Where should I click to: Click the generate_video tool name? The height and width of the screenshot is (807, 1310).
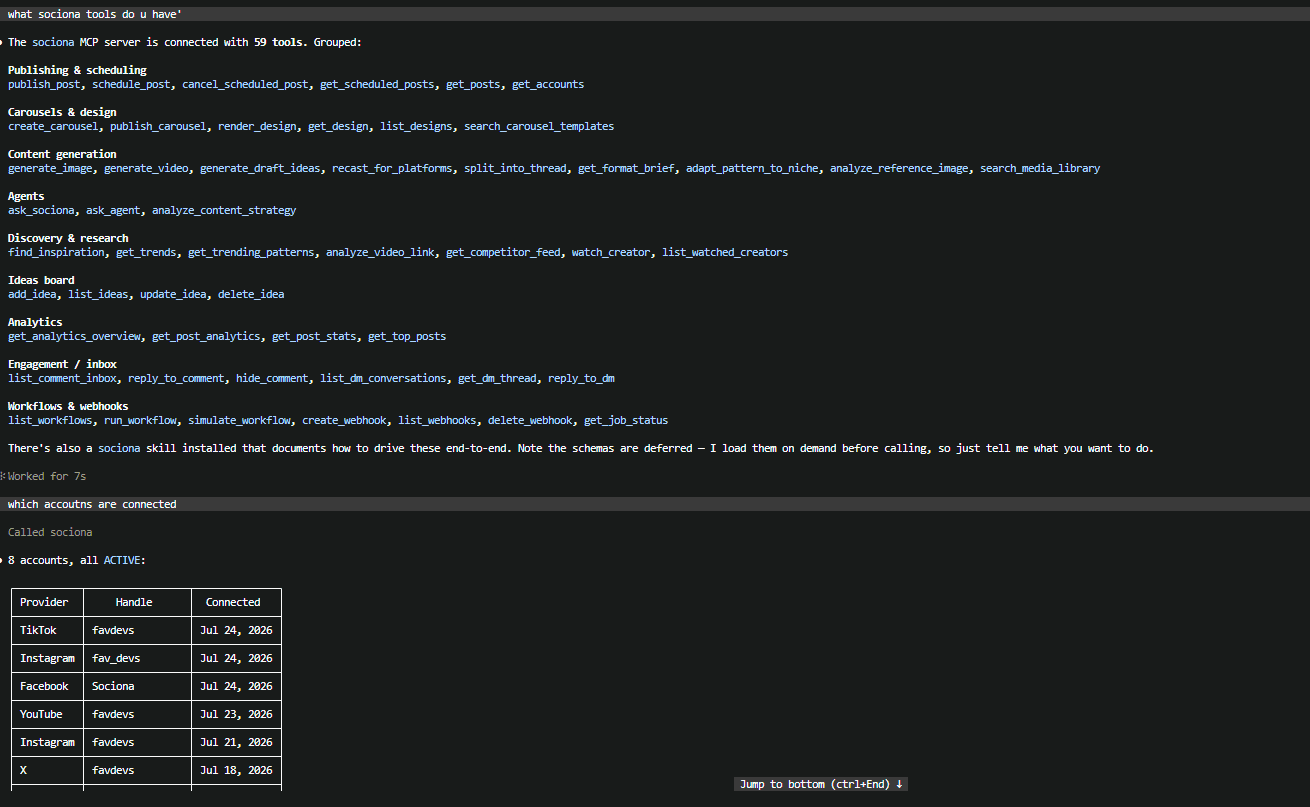[146, 168]
